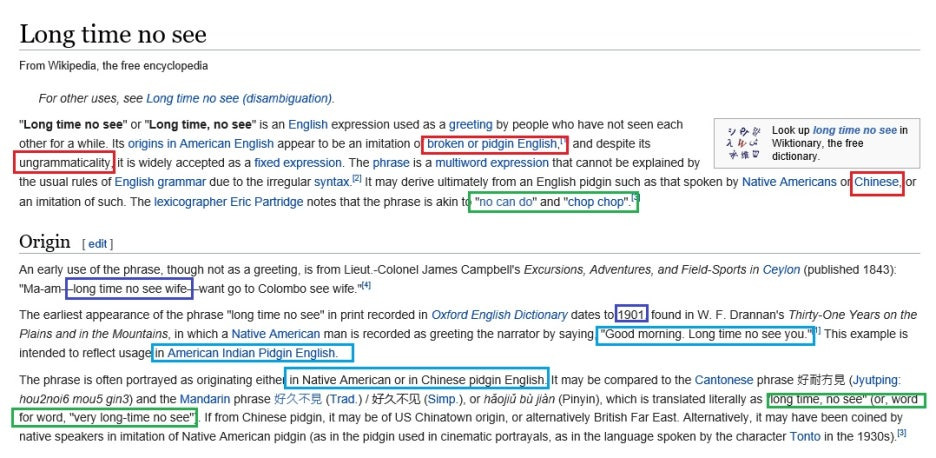Image resolution: width=936 pixels, height=458 pixels.
Task: Open the 'Native American' link in the Origin section
Action: pos(276,334)
